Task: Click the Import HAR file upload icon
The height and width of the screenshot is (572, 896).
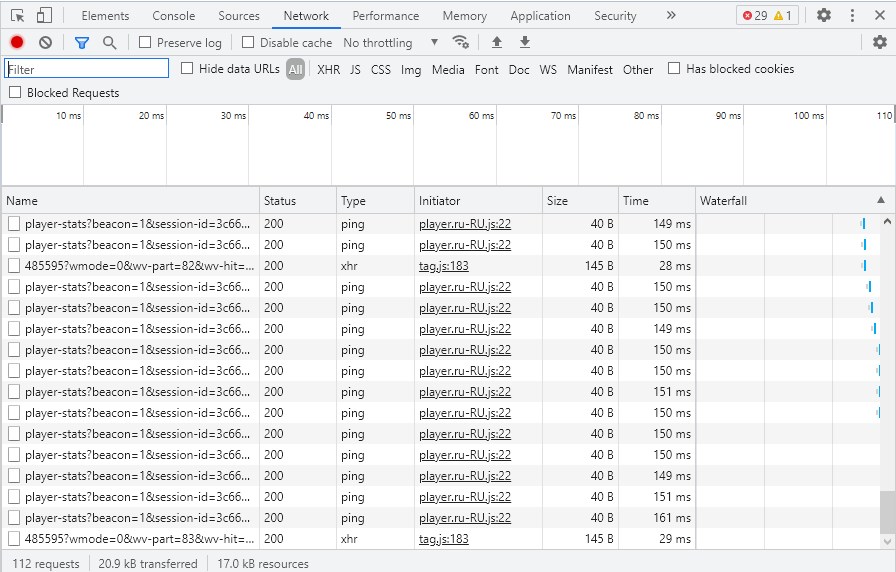Action: point(497,42)
